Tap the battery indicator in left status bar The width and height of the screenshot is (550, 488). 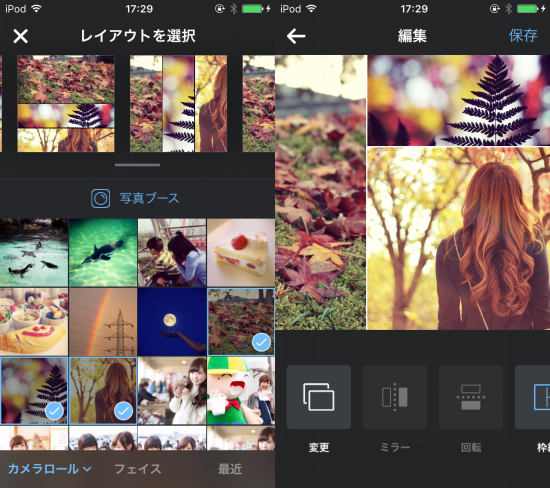coord(253,9)
